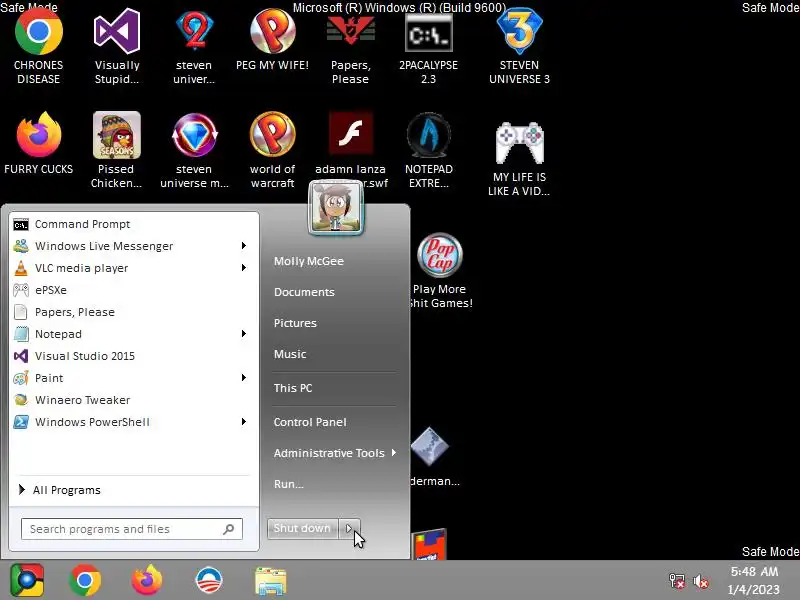Select the adamn lanza .swf Flash file
Image resolution: width=800 pixels, height=600 pixels.
(351, 150)
